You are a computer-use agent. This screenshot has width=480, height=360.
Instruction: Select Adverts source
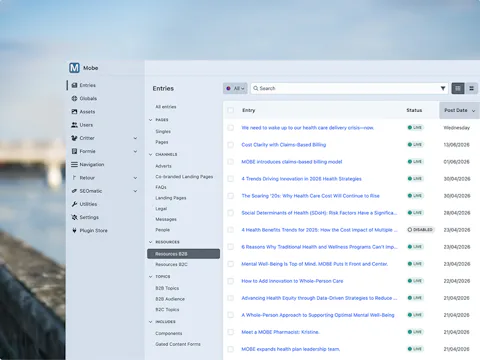click(x=163, y=166)
